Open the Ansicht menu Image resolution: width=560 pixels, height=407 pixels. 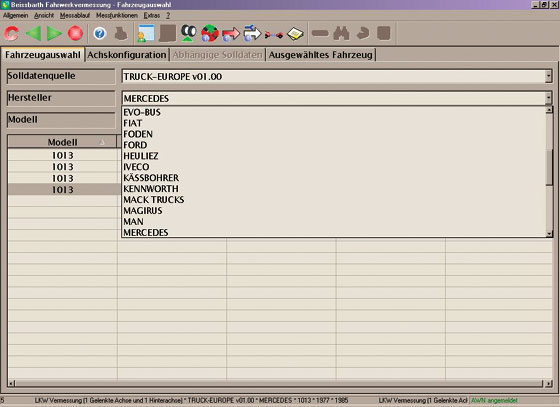pyautogui.click(x=44, y=15)
